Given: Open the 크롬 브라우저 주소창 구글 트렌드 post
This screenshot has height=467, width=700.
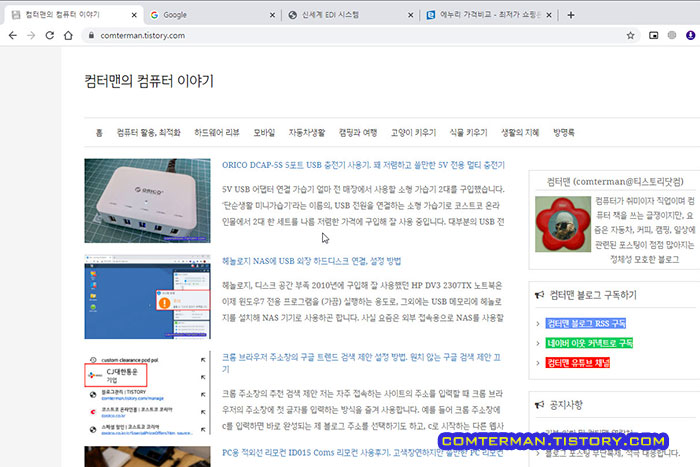Looking at the screenshot, I should (361, 363).
